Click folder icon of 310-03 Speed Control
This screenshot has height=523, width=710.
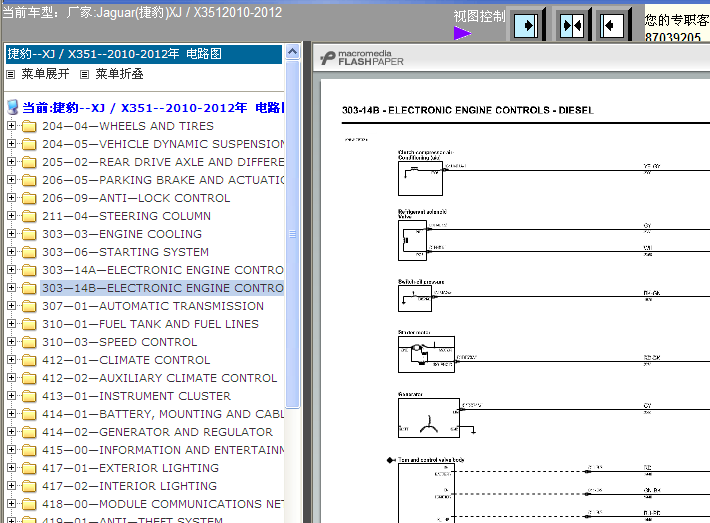coord(29,342)
